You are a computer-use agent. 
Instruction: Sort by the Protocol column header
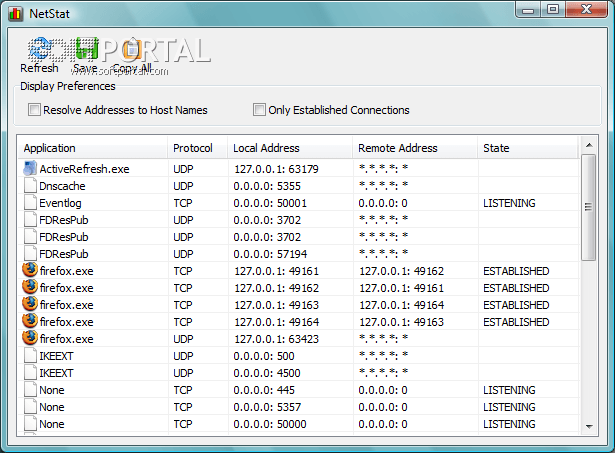[198, 148]
